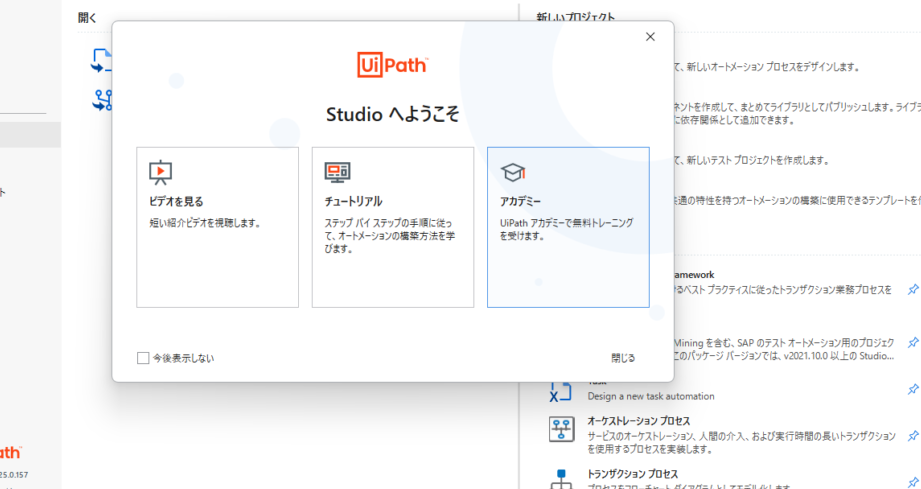Click the UiPath logo in the dialog
Viewport: 921px width, 489px height.
click(x=392, y=64)
